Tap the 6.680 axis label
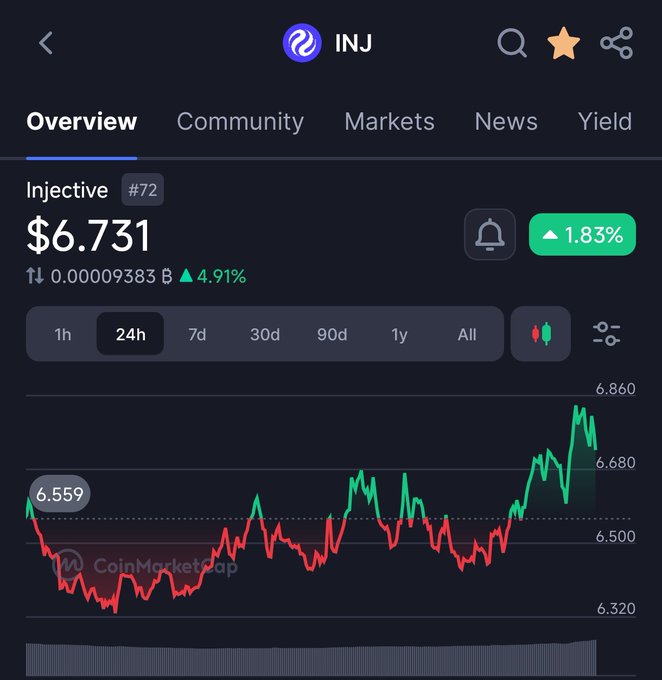This screenshot has width=662, height=680. pos(615,463)
